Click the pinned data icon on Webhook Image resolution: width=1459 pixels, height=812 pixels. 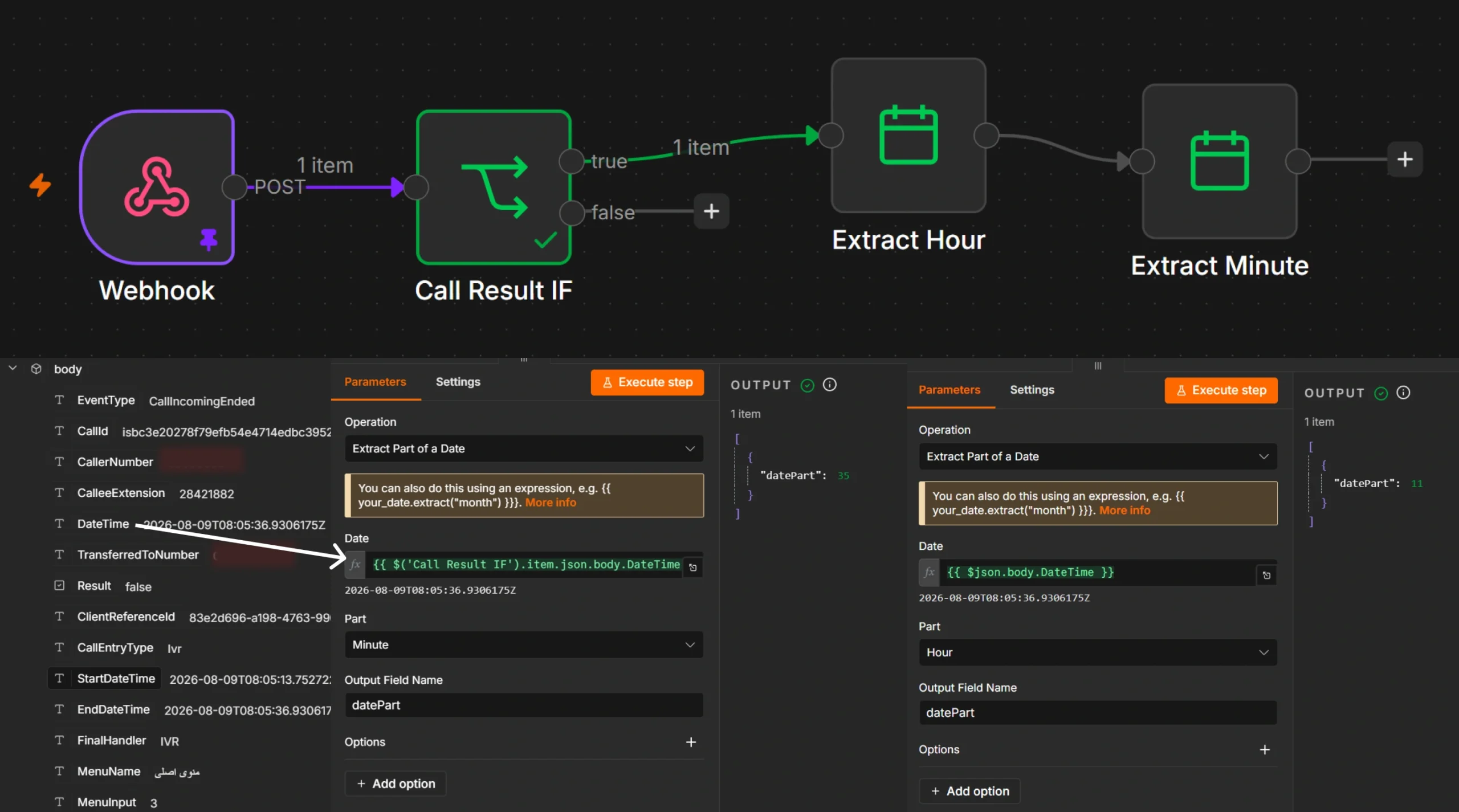click(209, 239)
